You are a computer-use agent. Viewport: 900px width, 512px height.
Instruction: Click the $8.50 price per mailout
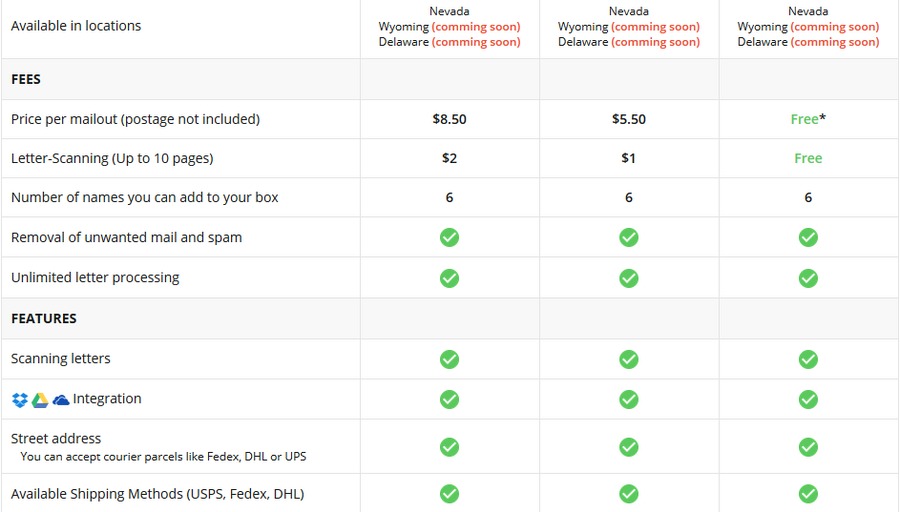(x=449, y=119)
